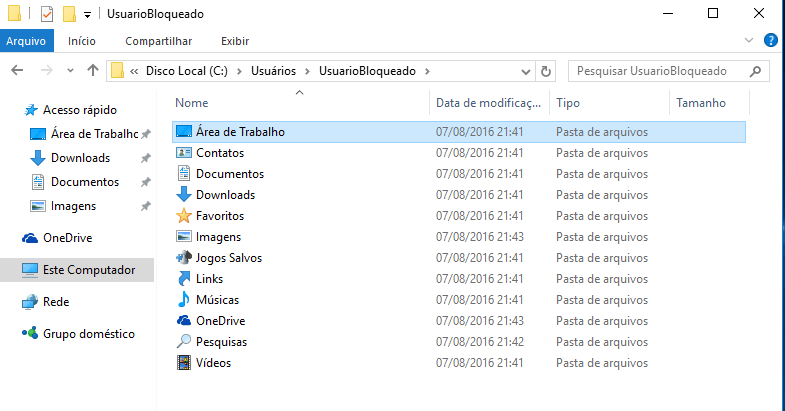The width and height of the screenshot is (785, 411).
Task: Click the Downloads arrow icon in file list
Action: pos(184,195)
